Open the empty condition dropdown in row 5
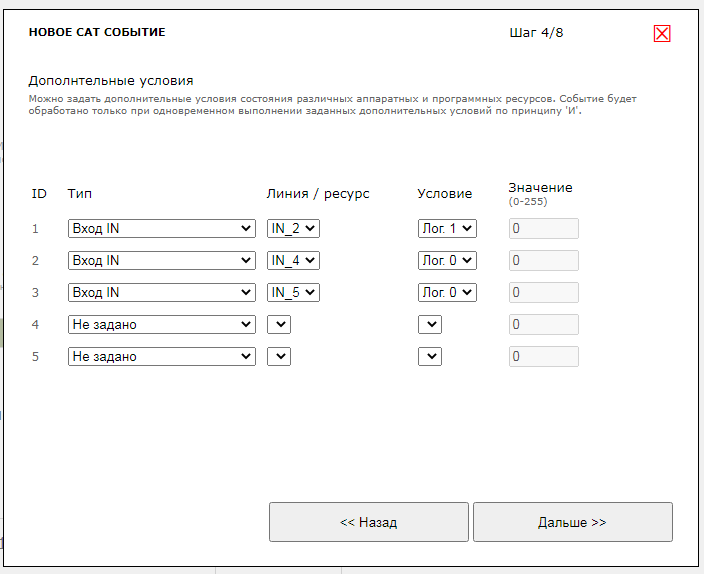This screenshot has width=704, height=574. 430,357
